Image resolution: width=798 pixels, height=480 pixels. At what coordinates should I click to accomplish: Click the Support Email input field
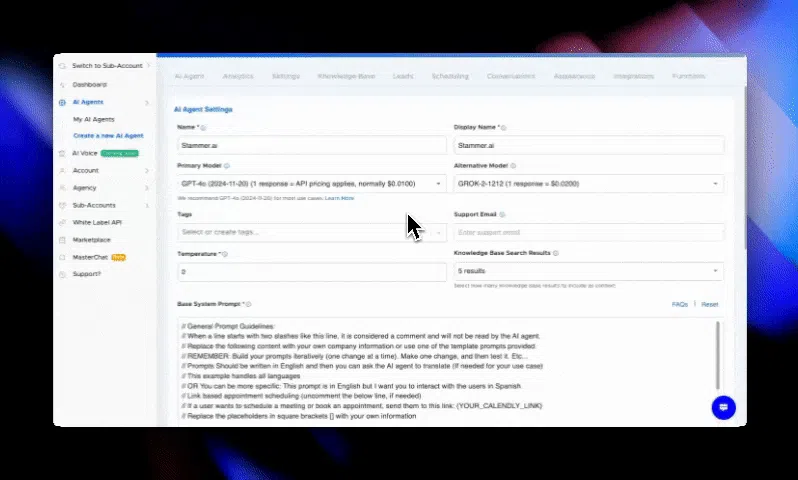point(589,233)
